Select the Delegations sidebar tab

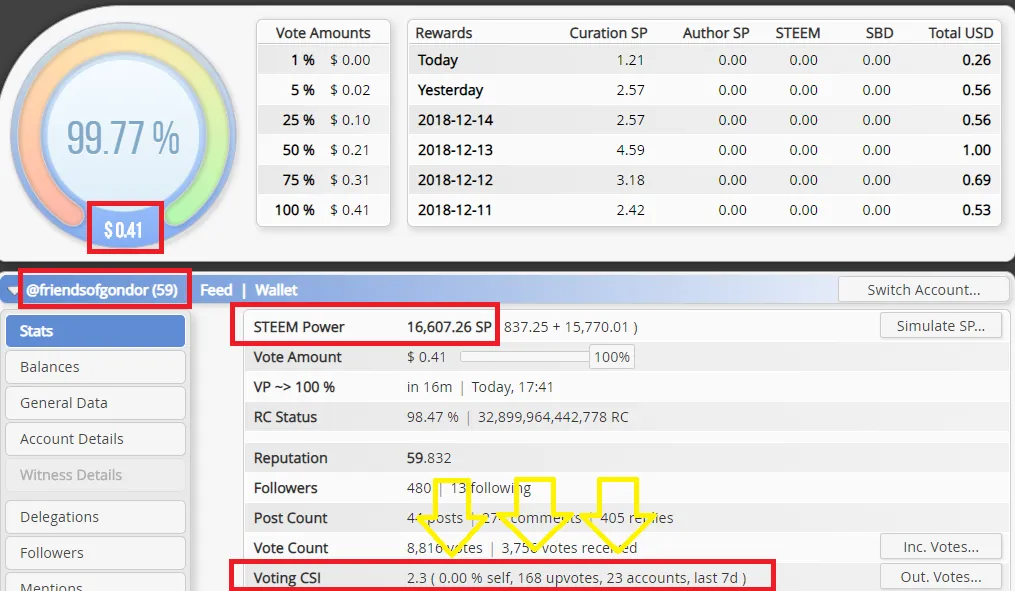point(96,517)
